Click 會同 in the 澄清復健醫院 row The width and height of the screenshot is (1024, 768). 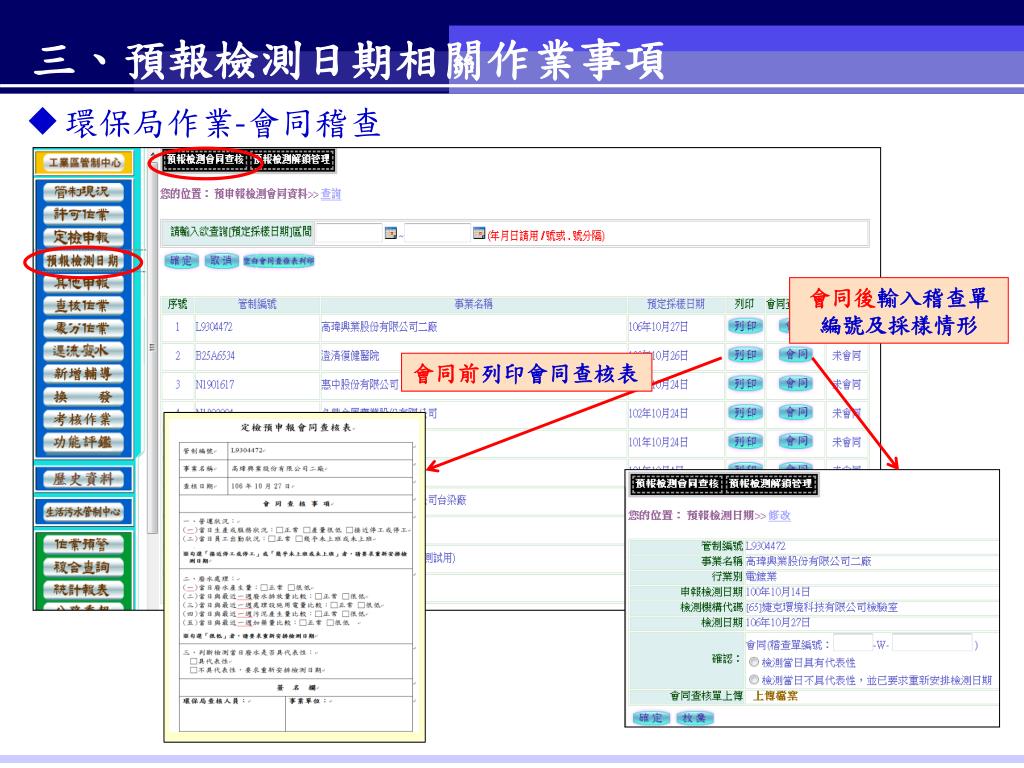click(796, 355)
